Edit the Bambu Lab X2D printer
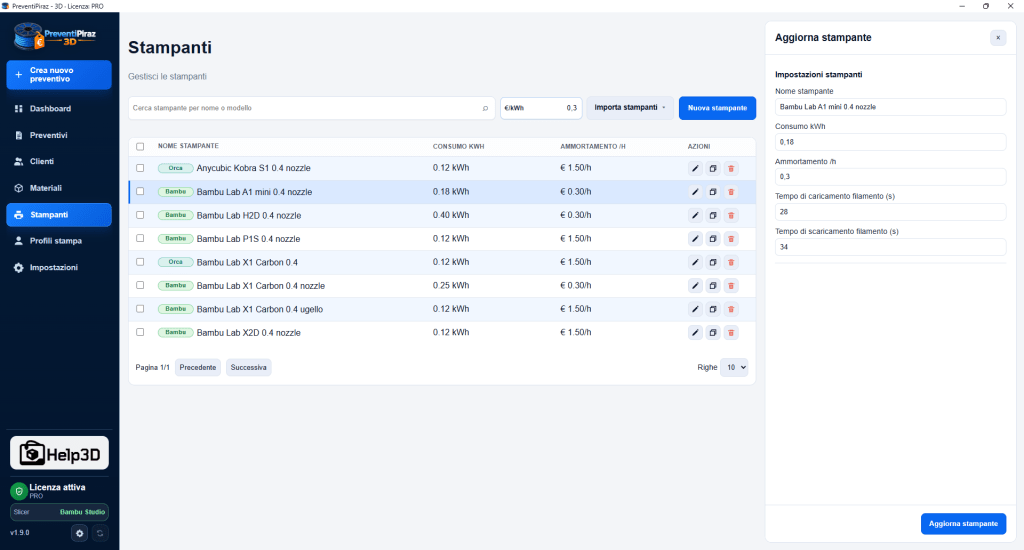The width and height of the screenshot is (1024, 550). pyautogui.click(x=695, y=333)
